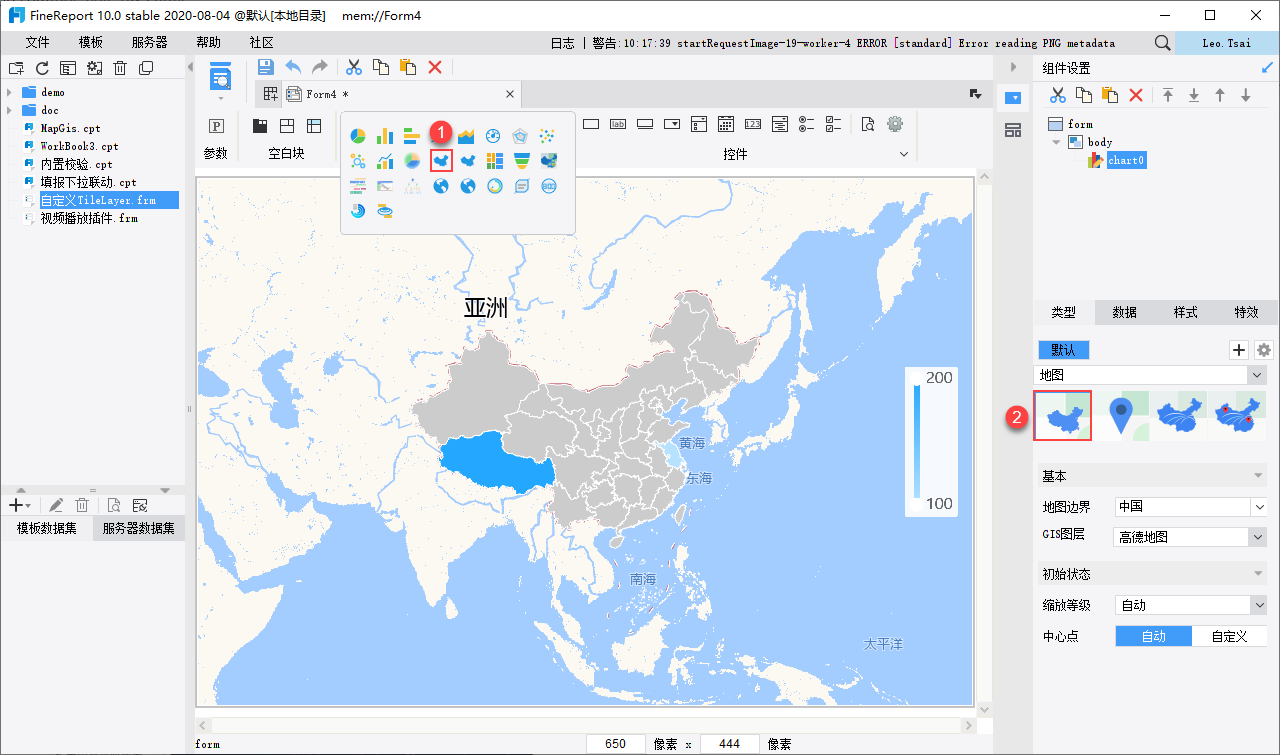Viewport: 1280px width, 755px height.
Task: Collapse the body node in component tree
Action: (x=1056, y=142)
